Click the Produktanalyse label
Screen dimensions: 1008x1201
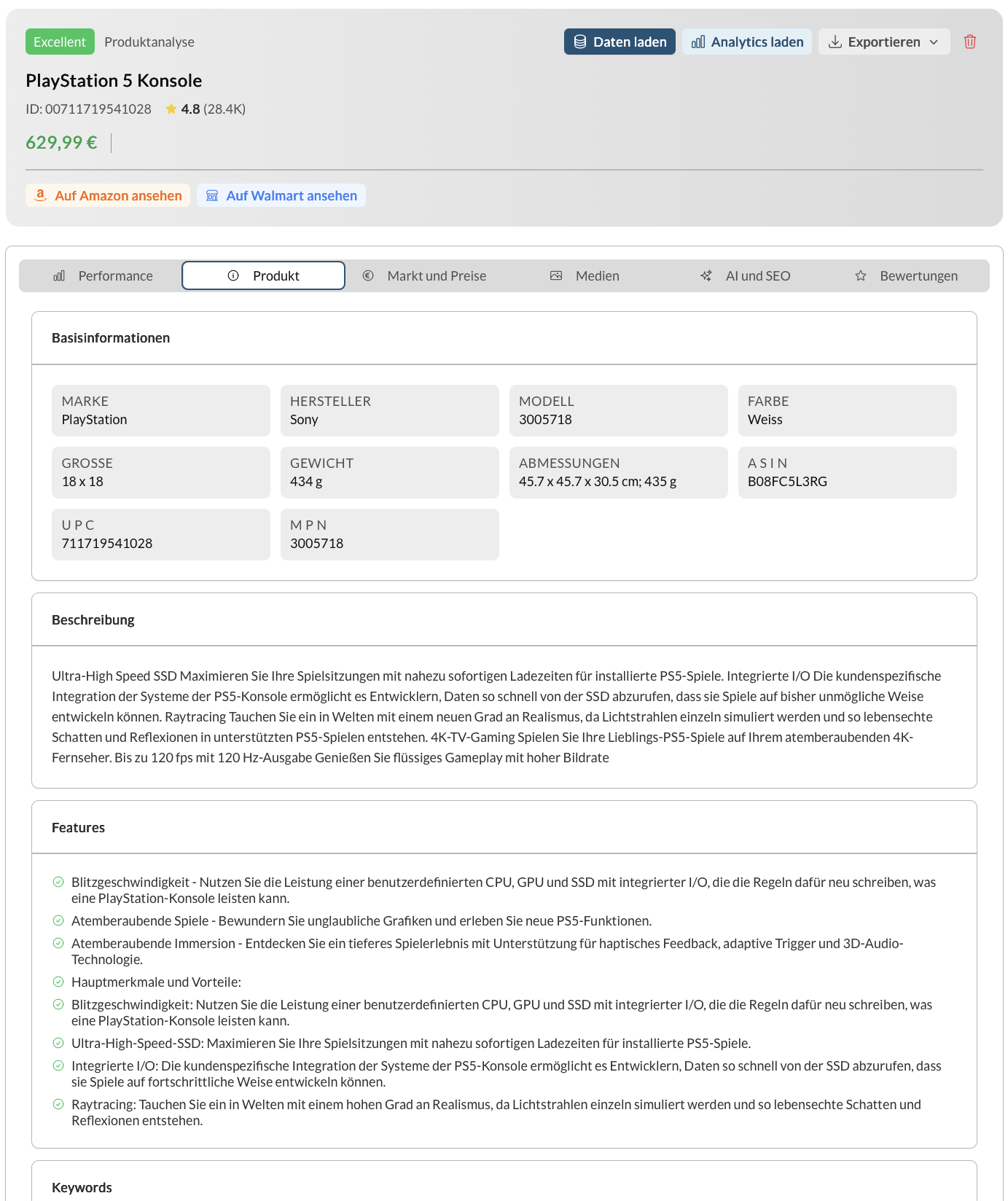tap(149, 42)
